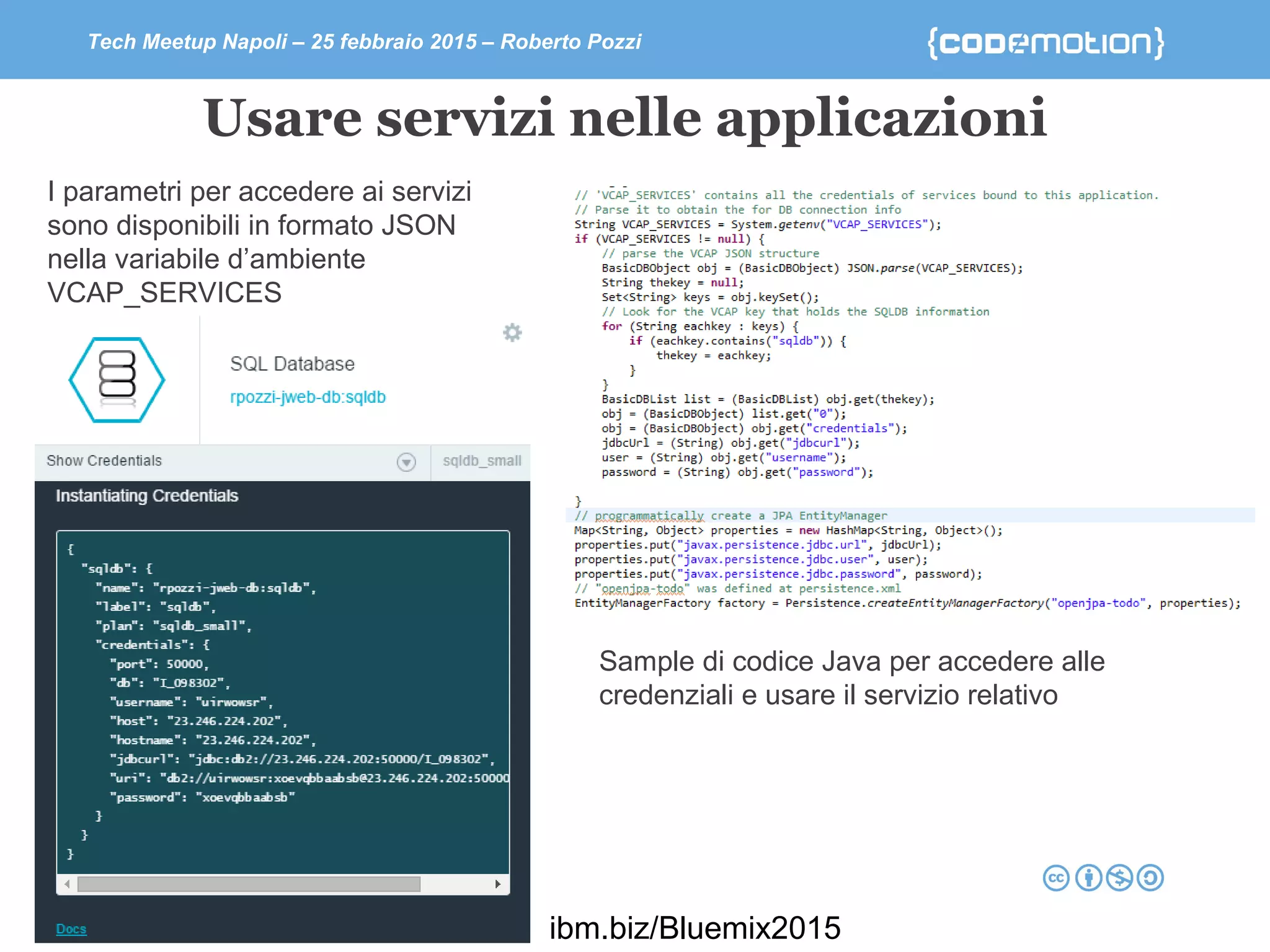This screenshot has width=1270, height=952.
Task: Click the "plan": "sqldb_small" line
Action: click(x=174, y=626)
